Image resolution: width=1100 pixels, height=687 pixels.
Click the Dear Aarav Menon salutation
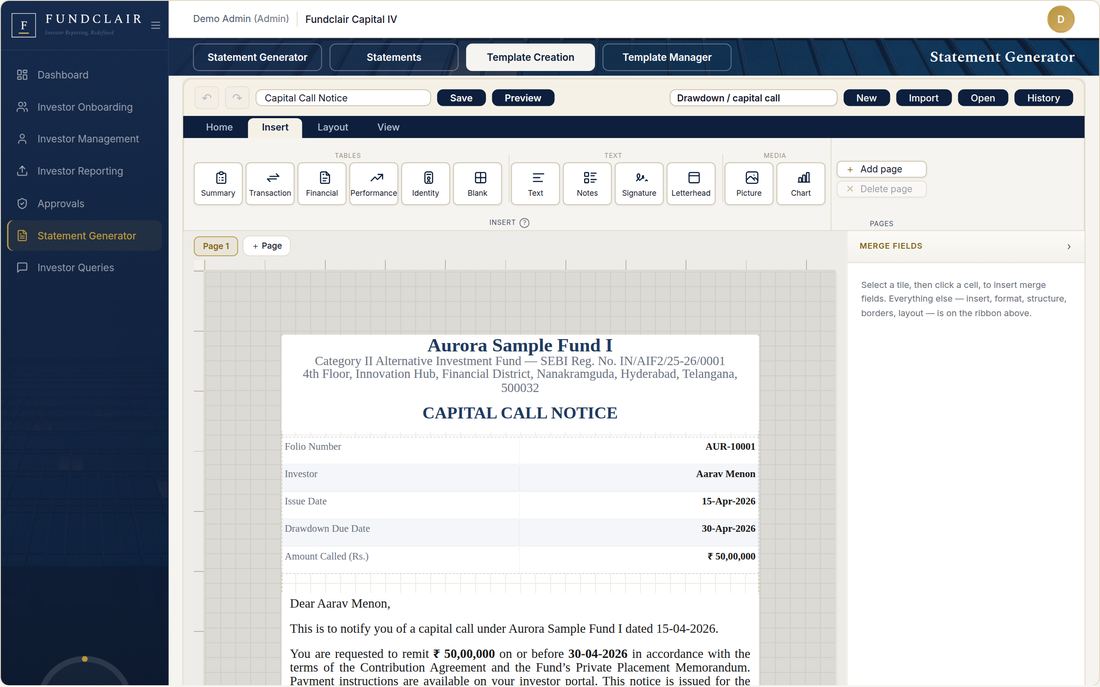coord(340,603)
